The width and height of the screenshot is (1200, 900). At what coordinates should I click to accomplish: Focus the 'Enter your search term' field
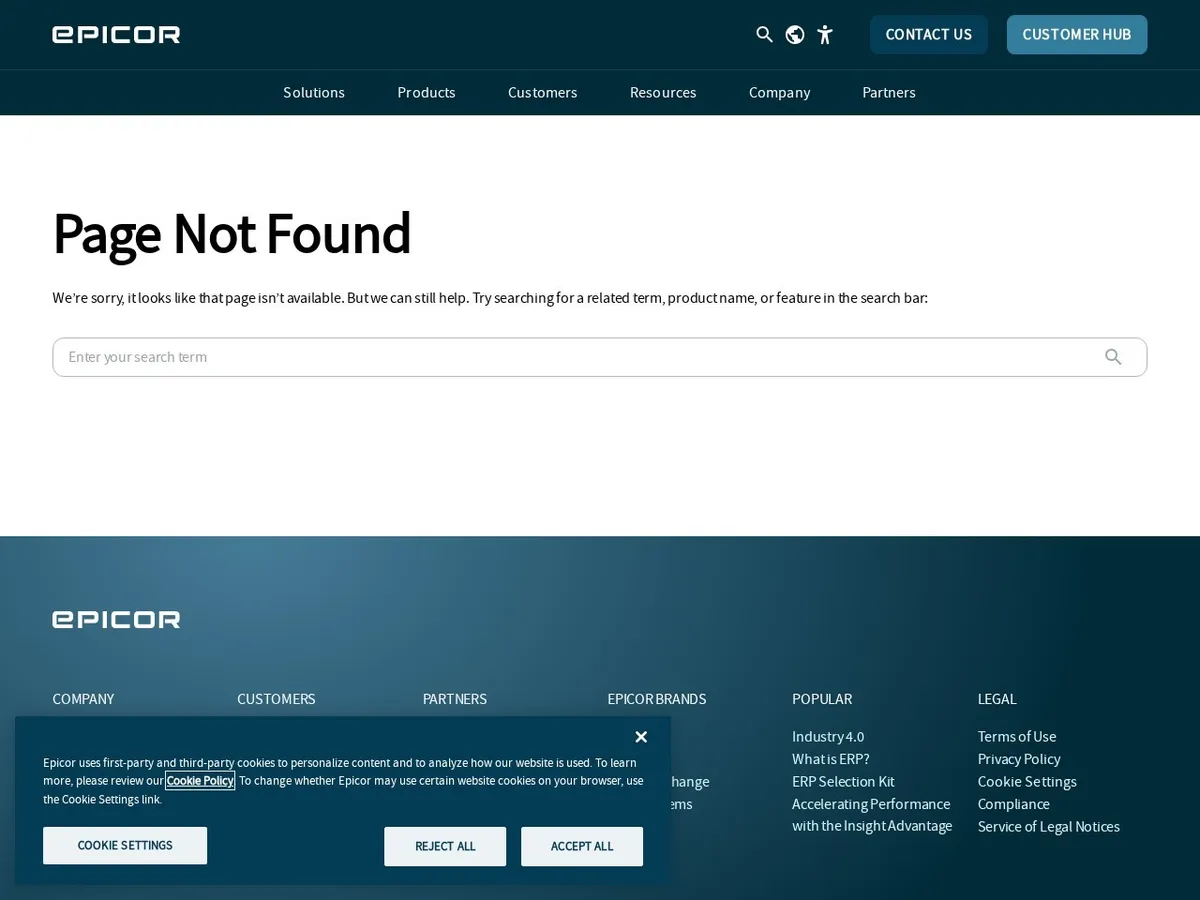(600, 357)
